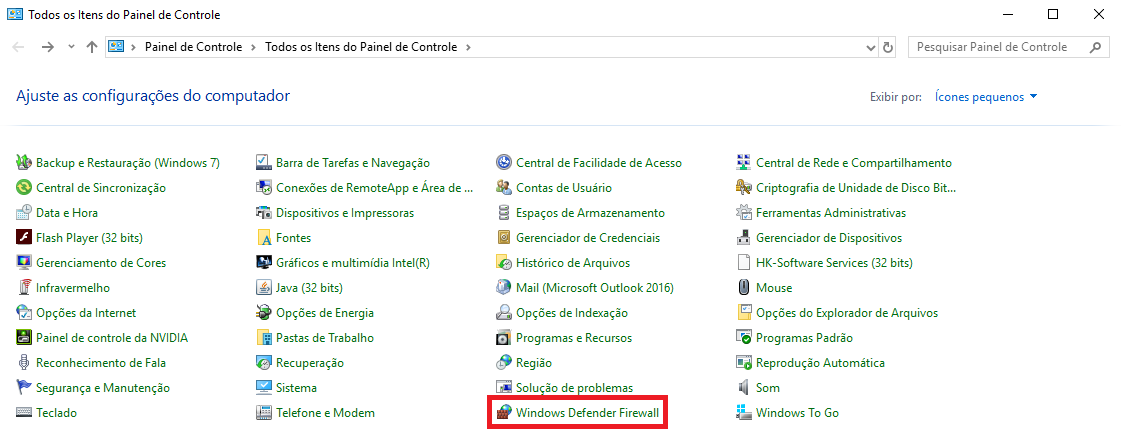Expand the address bar history dropdown
1121x434 pixels.
[x=871, y=48]
